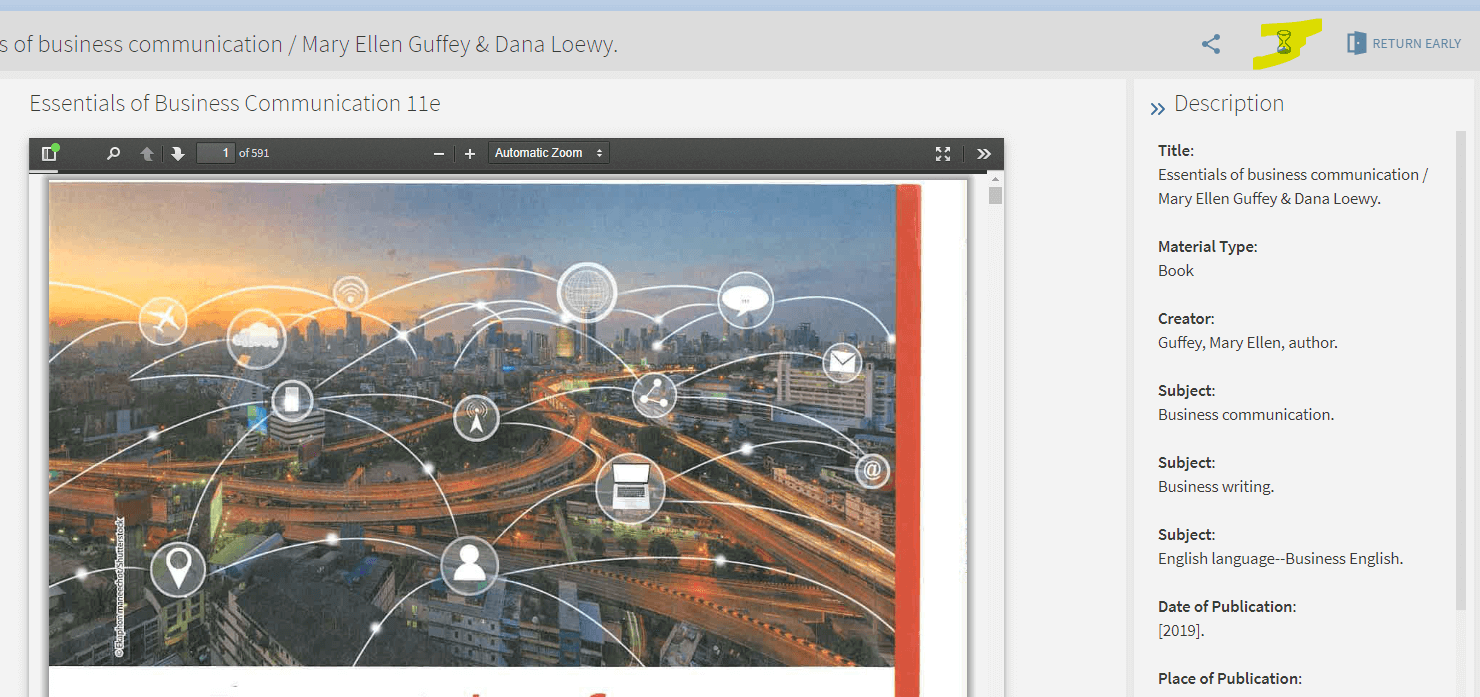
Task: Expand the PDF toolbar tools menu
Action: coord(984,153)
